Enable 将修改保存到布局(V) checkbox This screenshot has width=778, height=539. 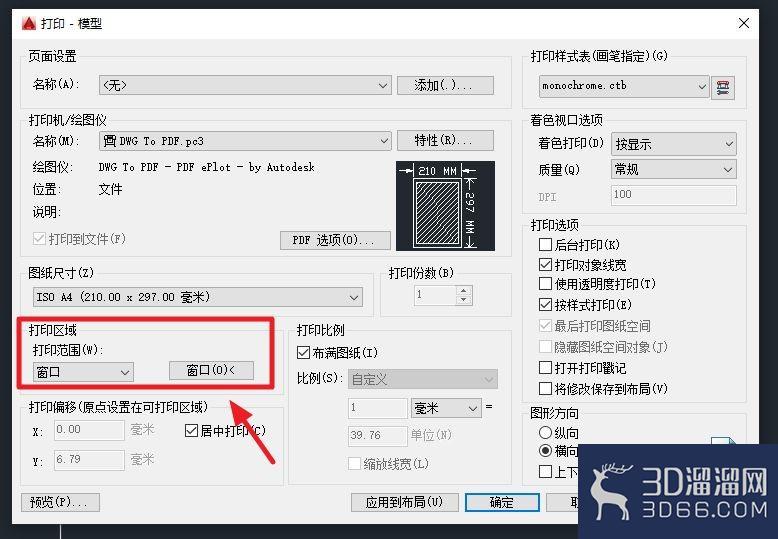pos(545,388)
